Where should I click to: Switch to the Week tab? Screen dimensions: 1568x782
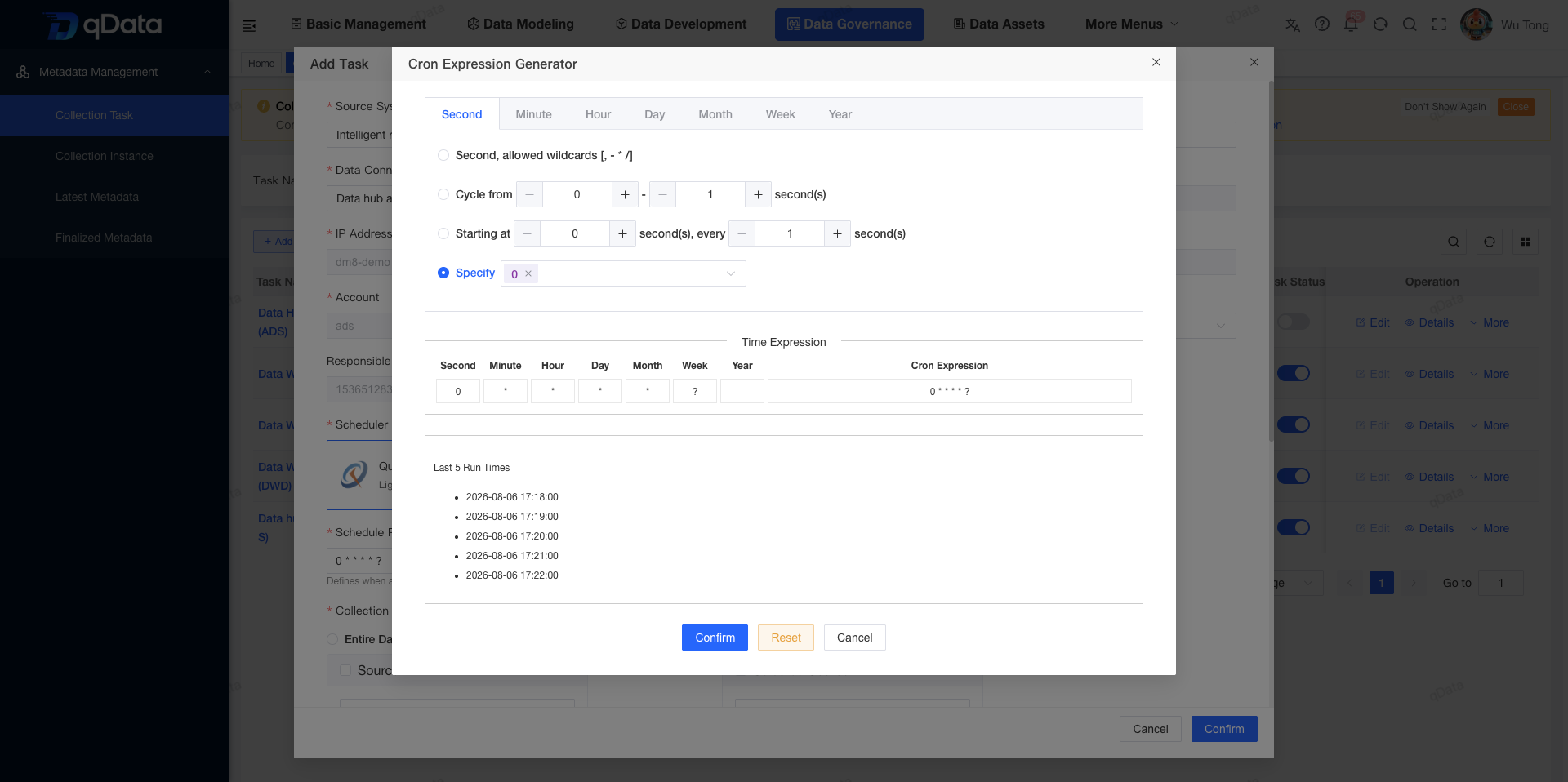coord(780,114)
